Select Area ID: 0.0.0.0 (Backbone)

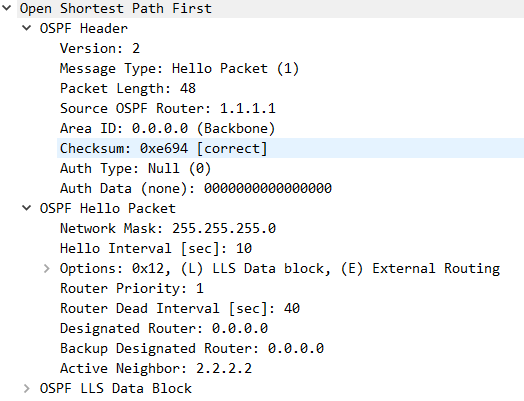coord(167,129)
